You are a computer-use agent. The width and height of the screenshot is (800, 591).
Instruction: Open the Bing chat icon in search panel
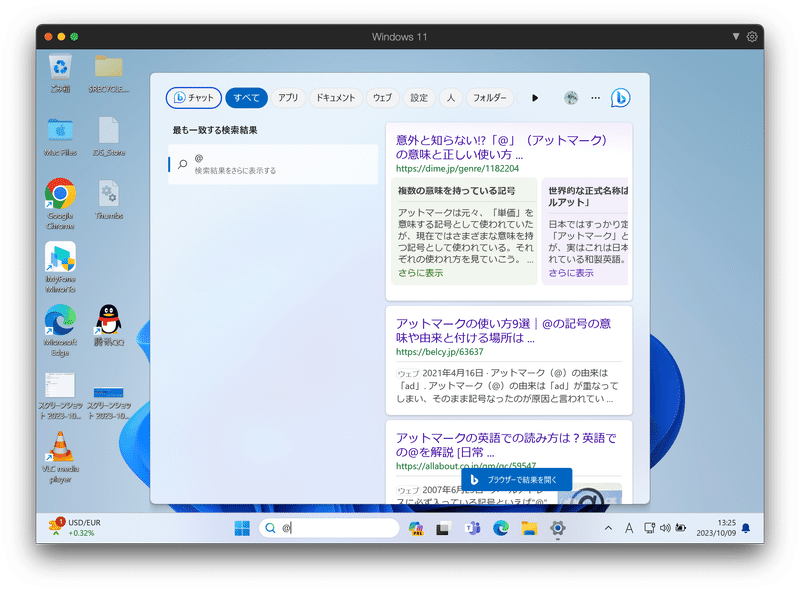[620, 97]
